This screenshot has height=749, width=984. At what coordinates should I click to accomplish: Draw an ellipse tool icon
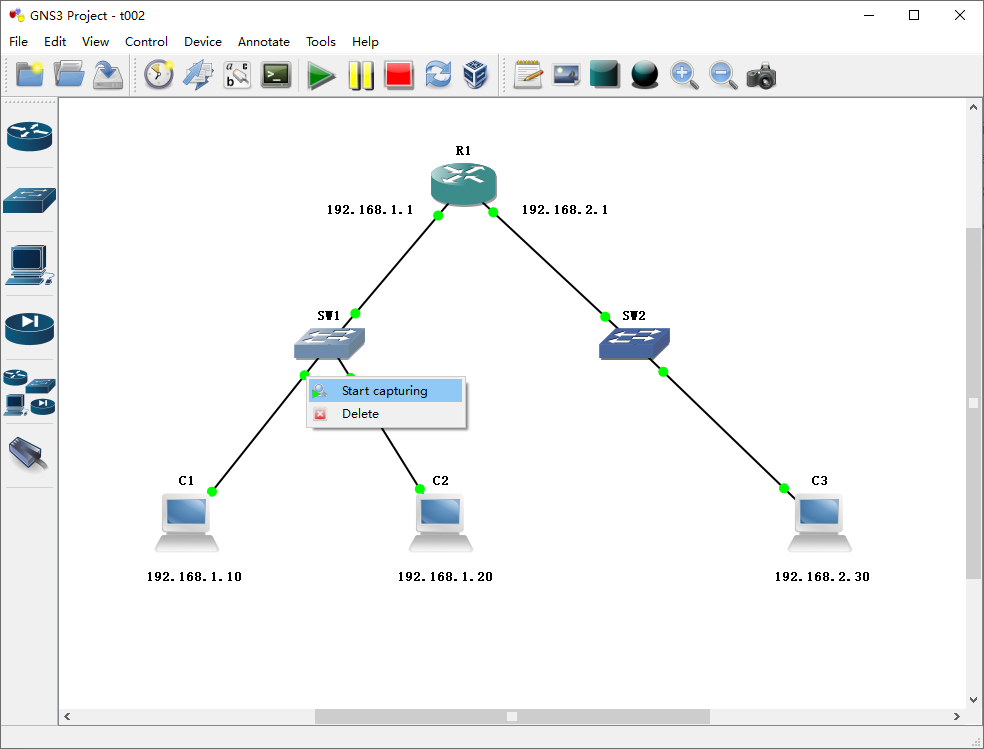click(x=644, y=75)
